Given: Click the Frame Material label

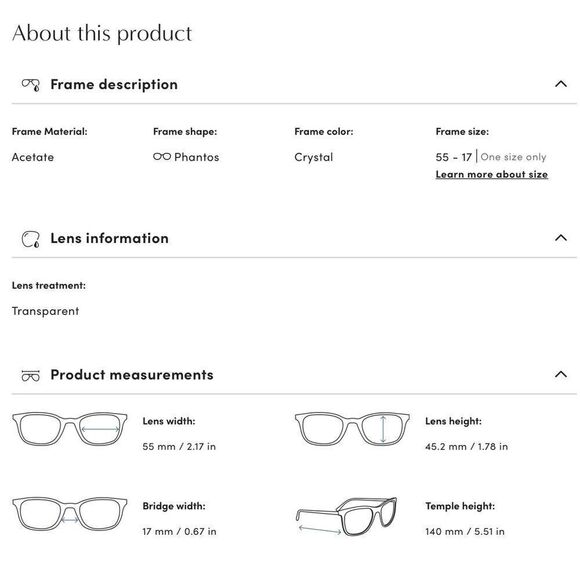Looking at the screenshot, I should [50, 132].
